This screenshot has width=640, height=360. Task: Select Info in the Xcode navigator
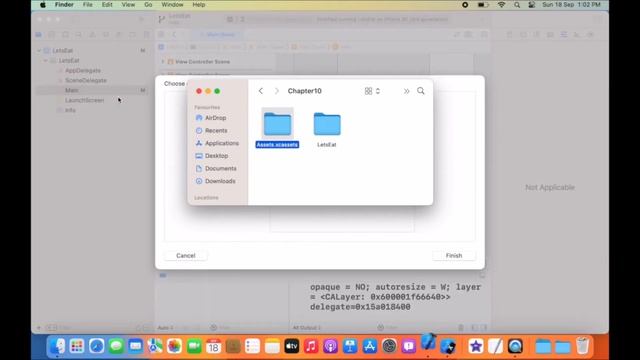[x=70, y=110]
